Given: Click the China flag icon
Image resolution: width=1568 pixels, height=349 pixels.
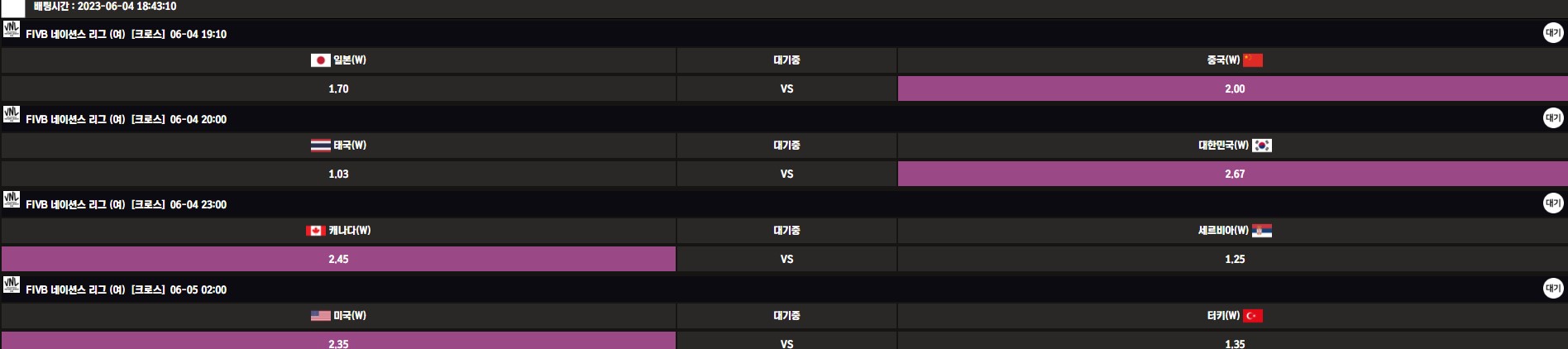Looking at the screenshot, I should point(1253,60).
